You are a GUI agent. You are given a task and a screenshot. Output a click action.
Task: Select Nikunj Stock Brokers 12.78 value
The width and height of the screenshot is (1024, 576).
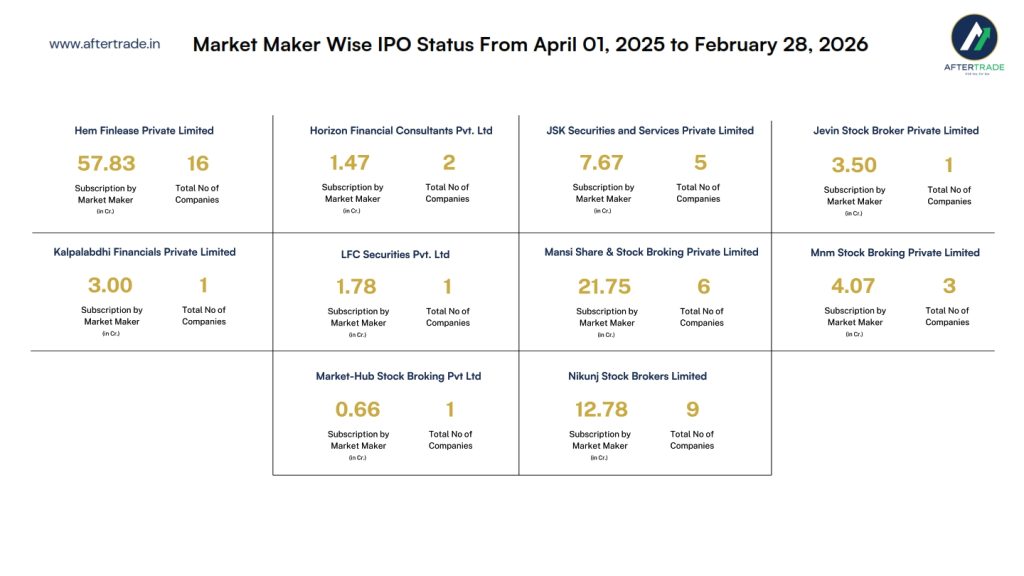point(602,410)
